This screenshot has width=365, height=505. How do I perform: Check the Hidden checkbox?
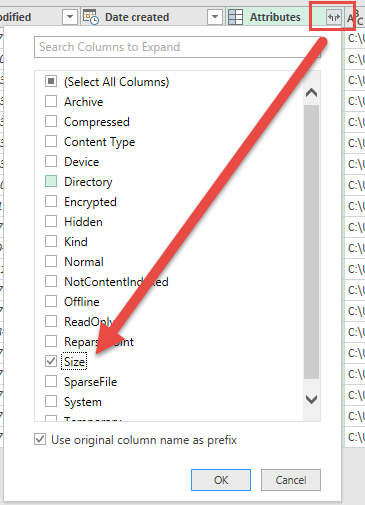[x=51, y=221]
